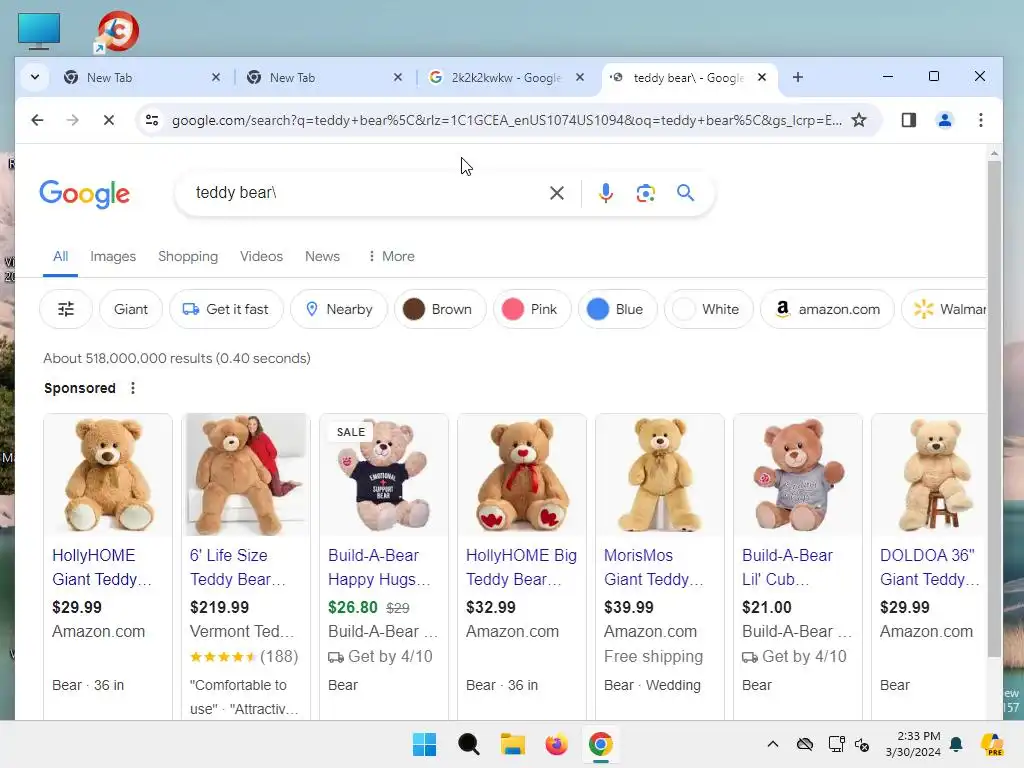Click the Build-A-Bear SALE bear image
Viewport: 1024px width, 768px height.
coord(384,475)
